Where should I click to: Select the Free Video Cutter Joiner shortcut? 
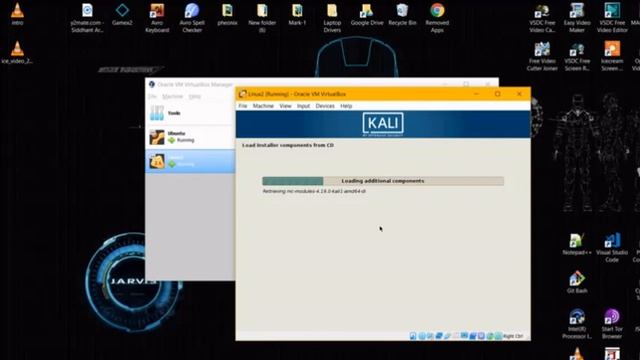pos(542,56)
